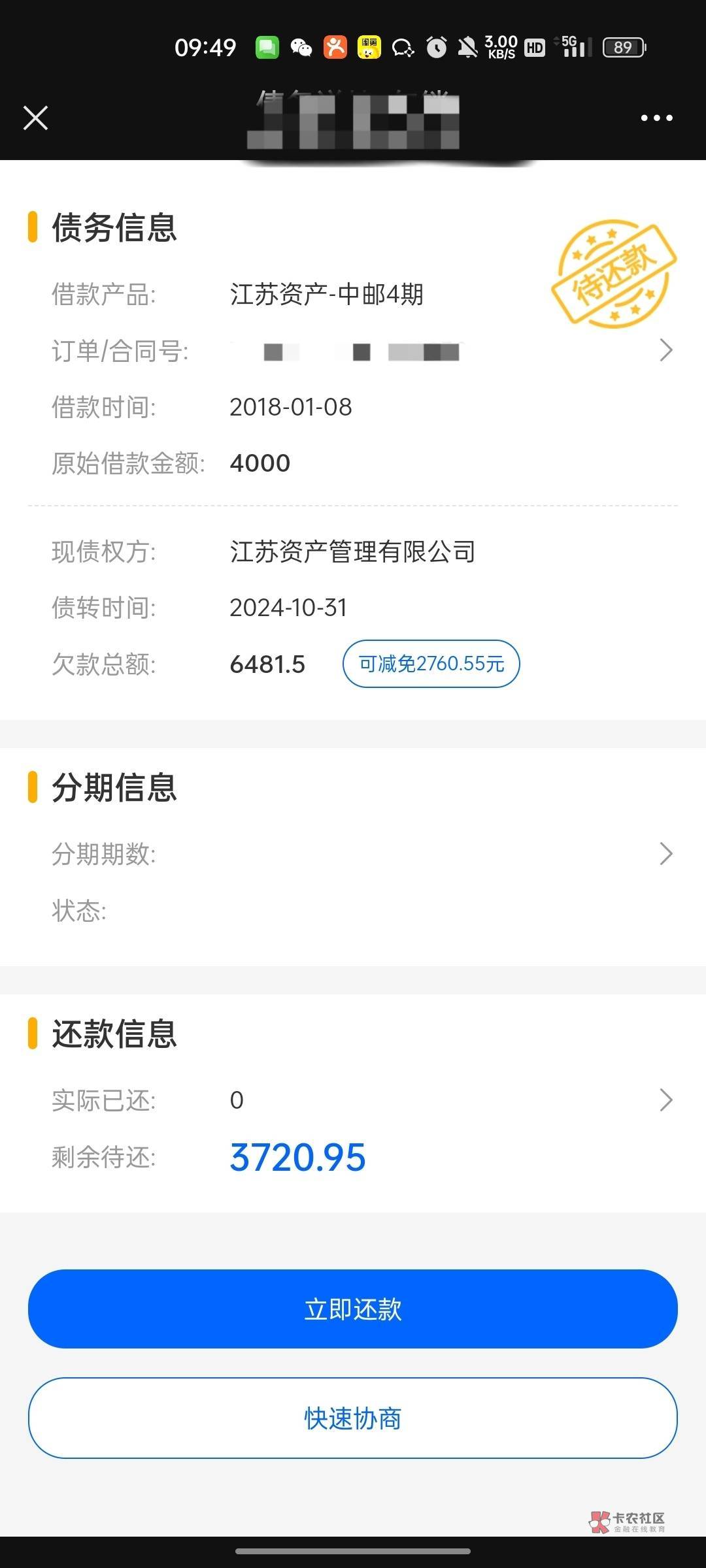Expand the 订单/合同号 details chevron
The height and width of the screenshot is (1568, 706).
(x=665, y=351)
